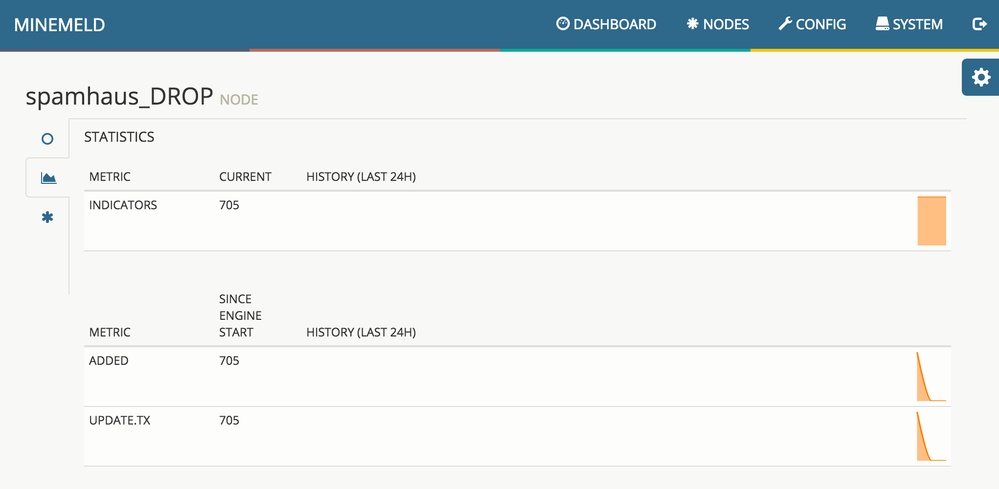Click the spamhaus_DROP node title
This screenshot has width=999, height=489.
(x=119, y=96)
